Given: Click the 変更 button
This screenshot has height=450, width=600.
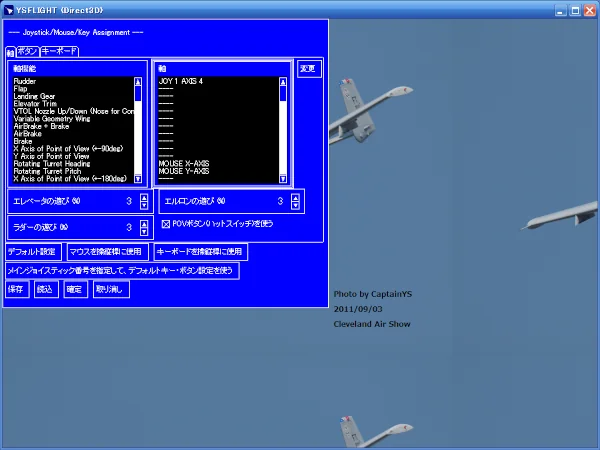Looking at the screenshot, I should [309, 69].
